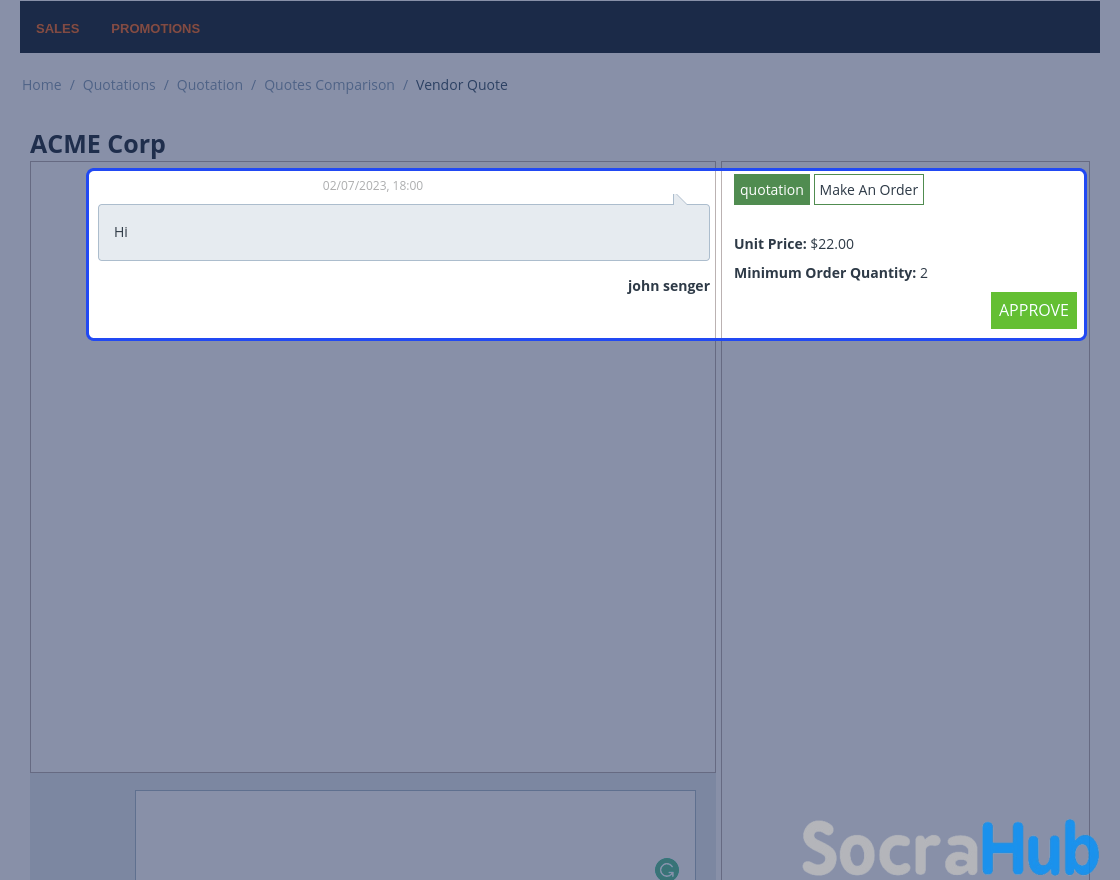
Task: Click the APPROVE button
Action: point(1034,311)
